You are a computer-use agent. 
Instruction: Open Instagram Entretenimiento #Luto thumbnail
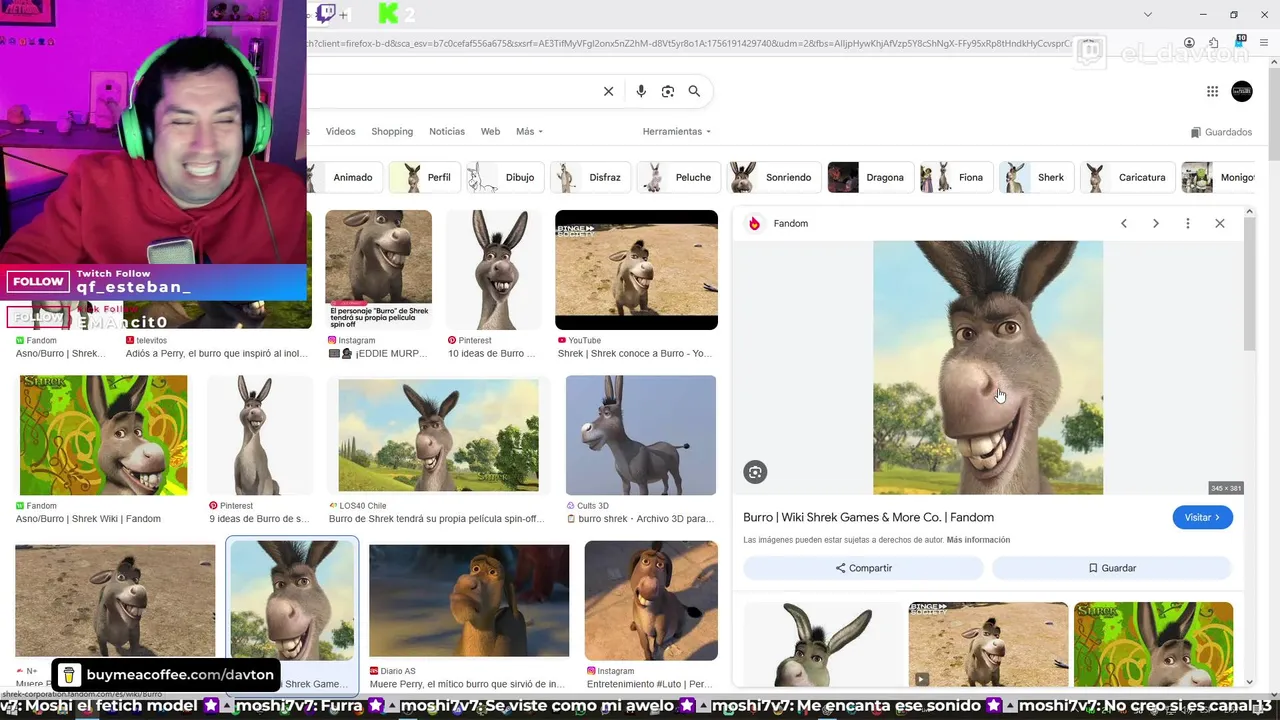(x=651, y=600)
